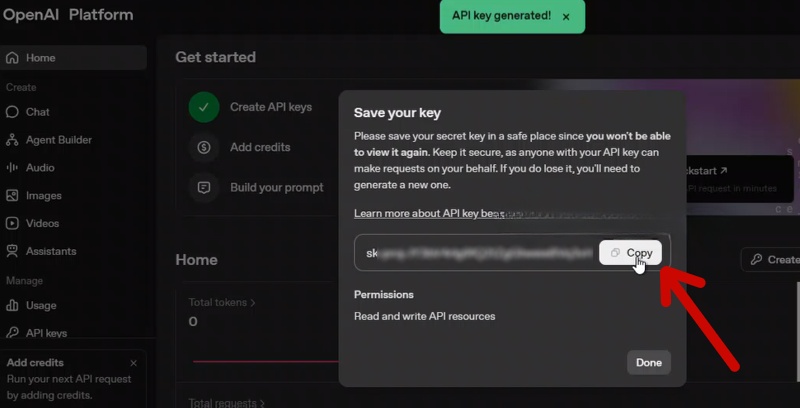Click Done in Save your key dialog
The width and height of the screenshot is (800, 408).
pyautogui.click(x=648, y=363)
